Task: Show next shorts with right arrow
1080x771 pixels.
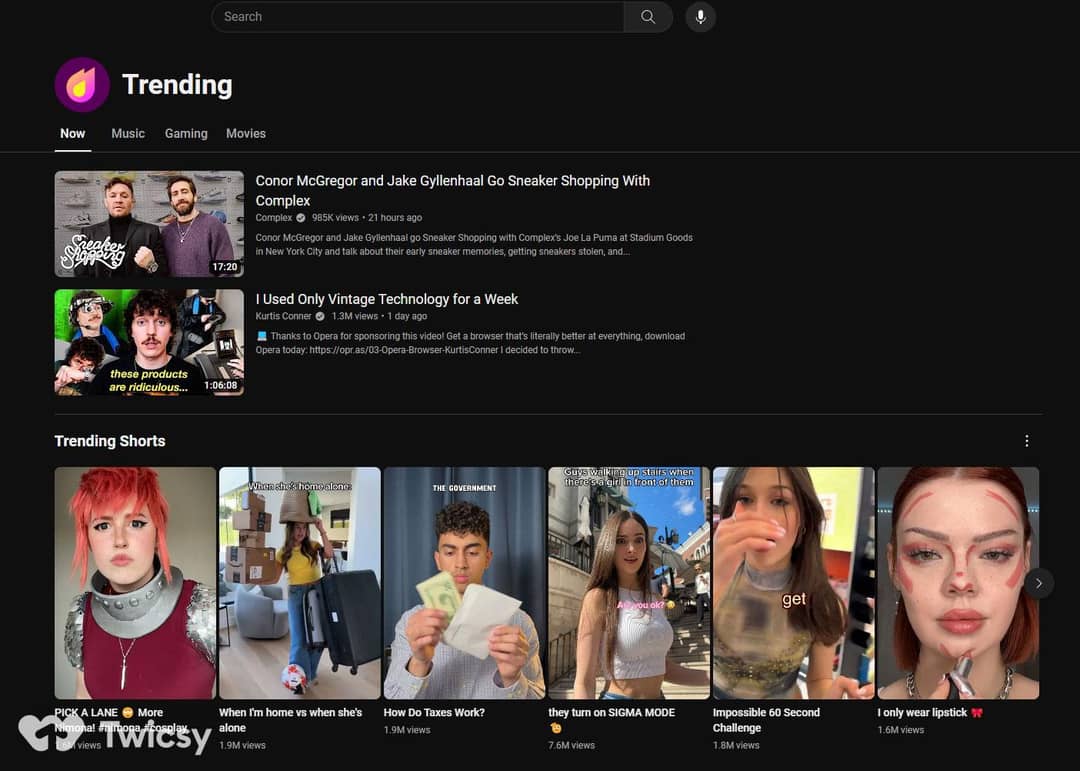Action: click(1039, 584)
